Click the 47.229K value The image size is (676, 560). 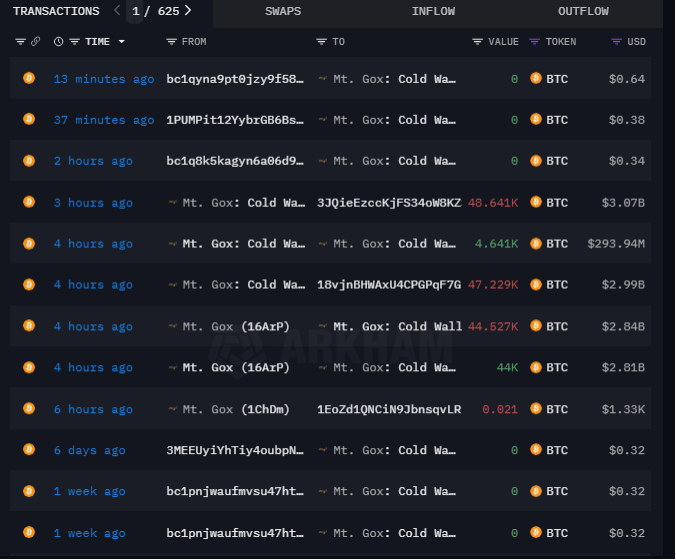493,285
